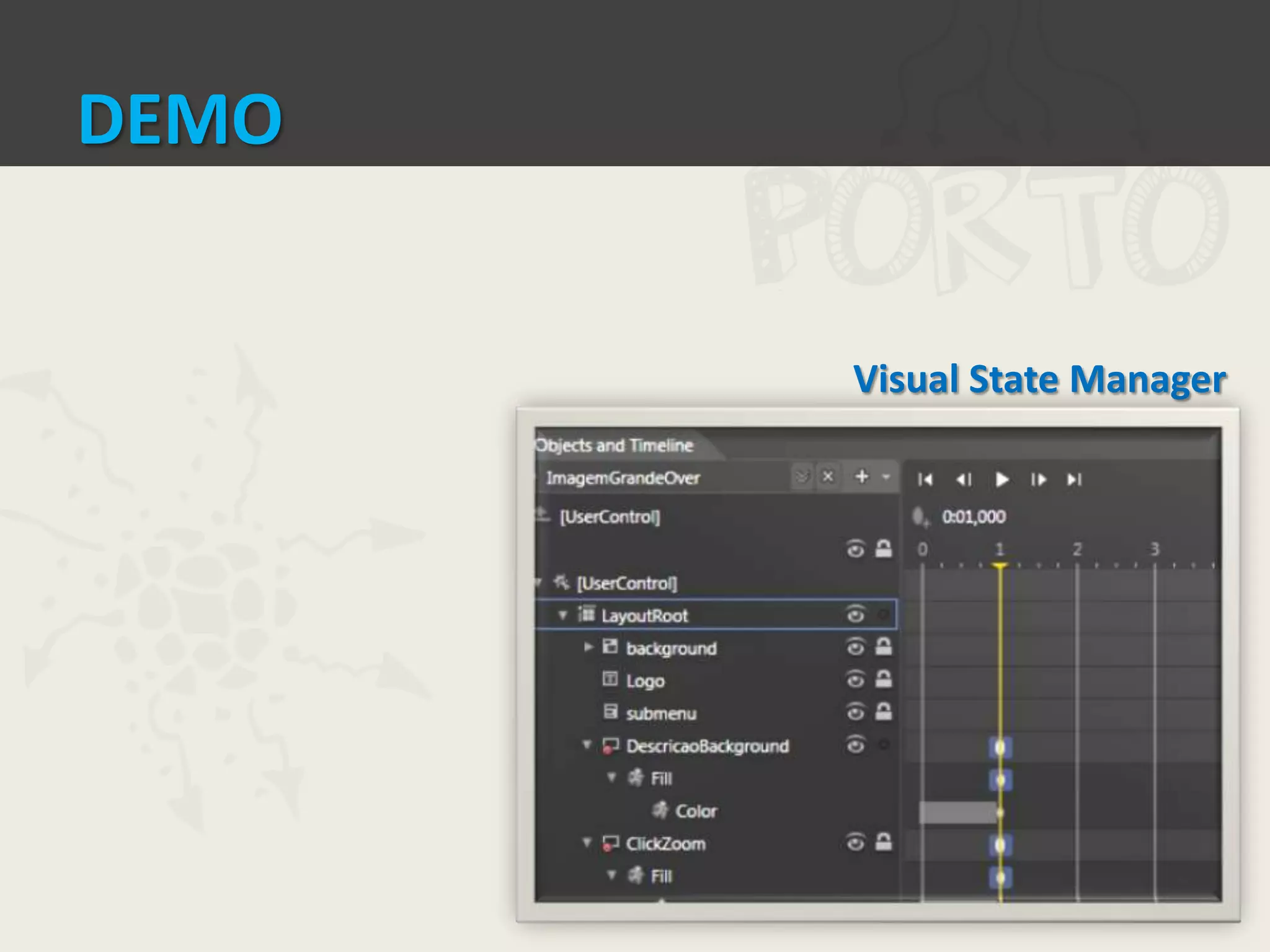Hide the submenu element
The image size is (1270, 952).
coord(856,712)
